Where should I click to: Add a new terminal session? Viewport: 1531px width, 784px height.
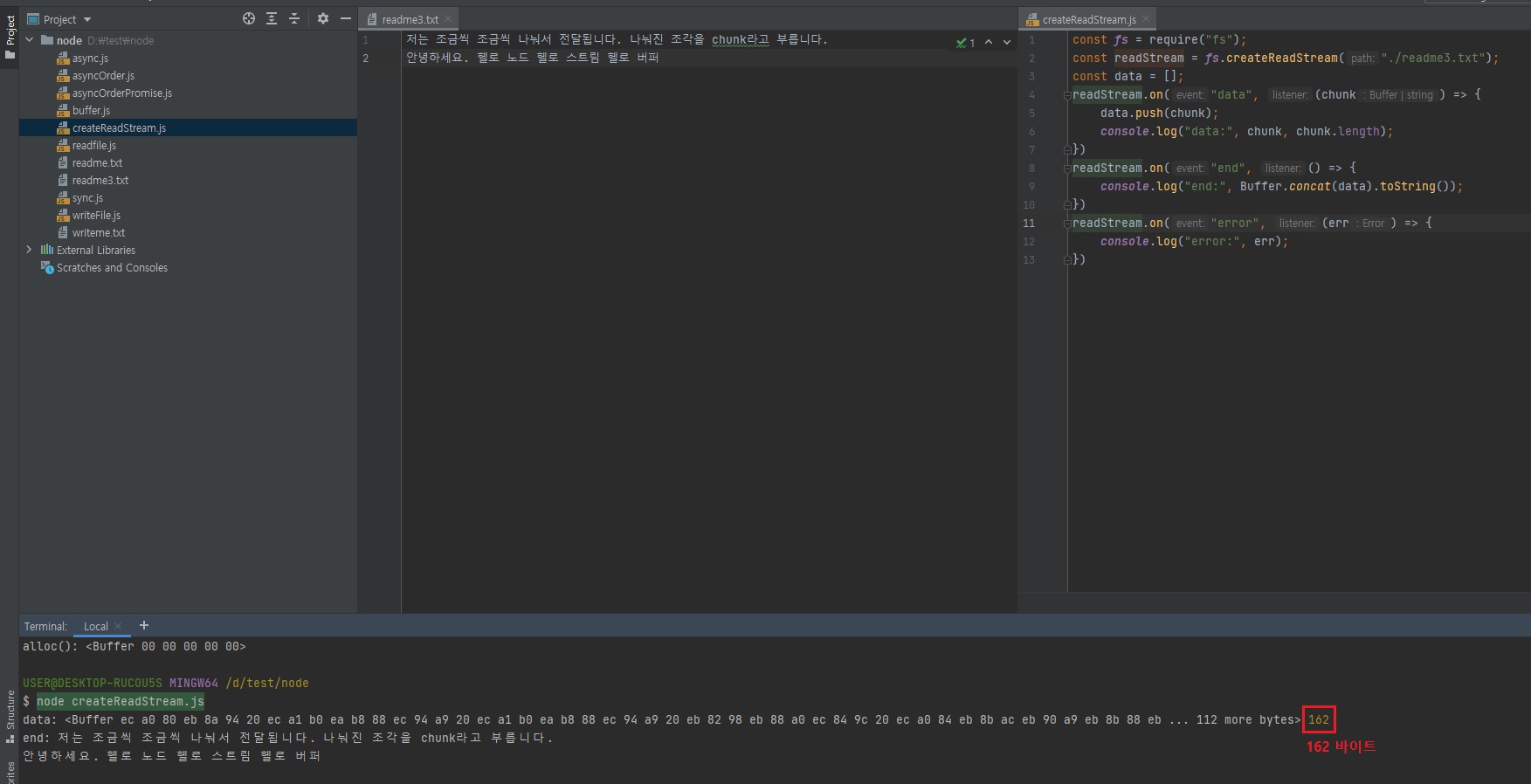[x=144, y=625]
